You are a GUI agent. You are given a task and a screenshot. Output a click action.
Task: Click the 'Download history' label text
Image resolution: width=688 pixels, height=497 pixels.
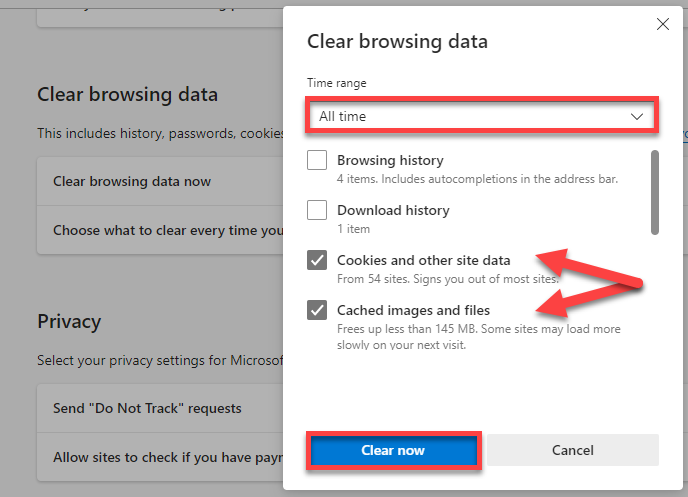(393, 210)
